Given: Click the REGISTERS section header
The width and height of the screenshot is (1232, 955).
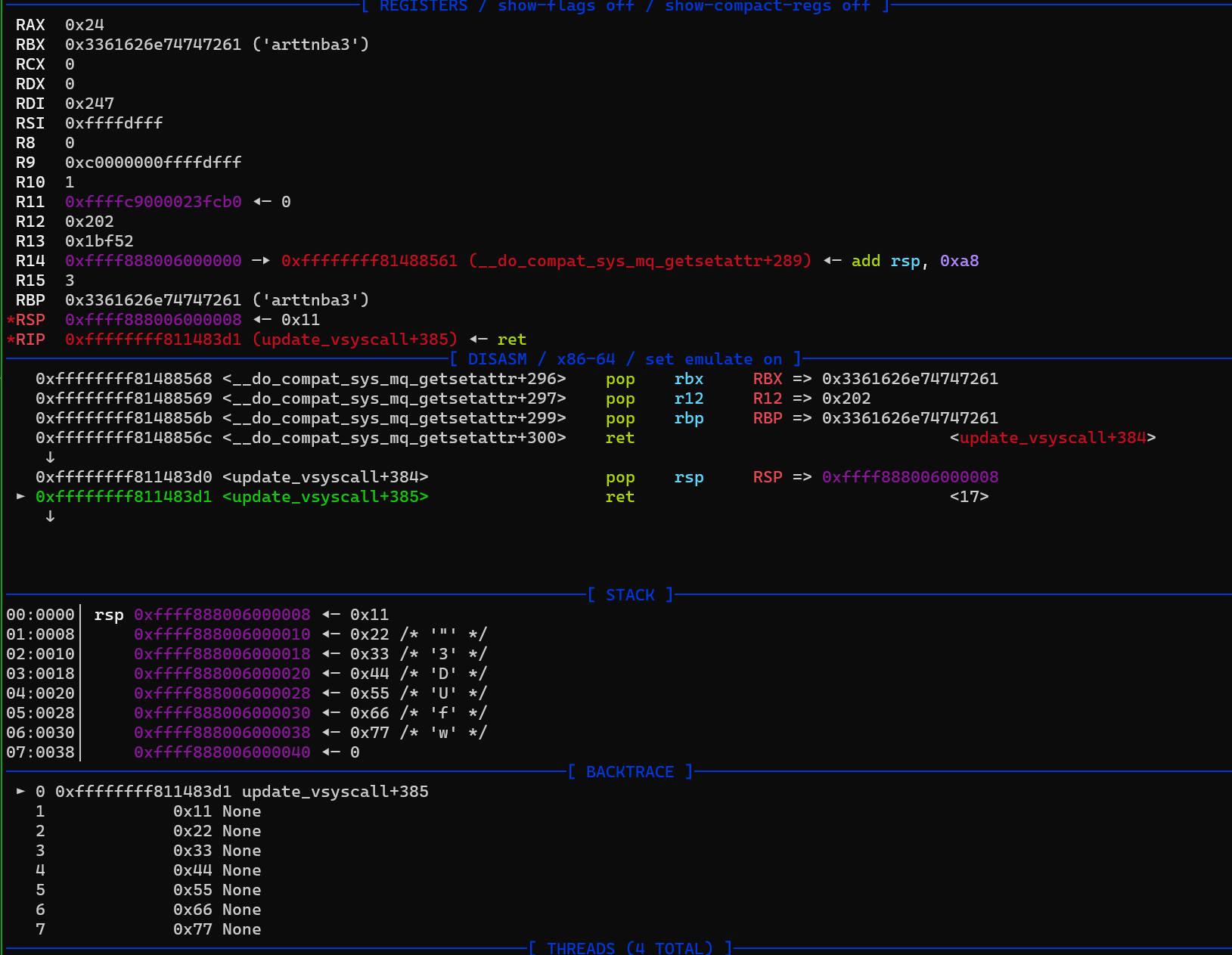Looking at the screenshot, I should click(625, 6).
